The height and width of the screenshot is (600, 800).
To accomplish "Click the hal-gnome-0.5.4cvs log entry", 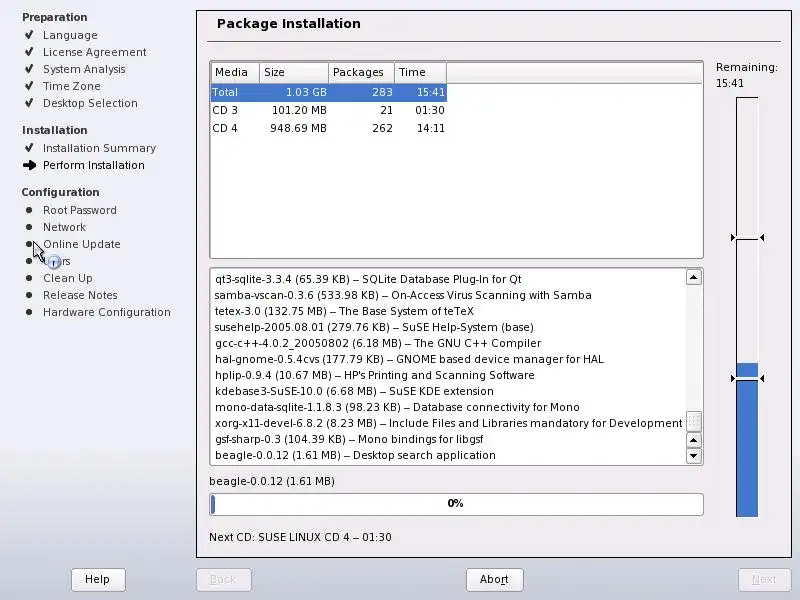I will coord(409,359).
